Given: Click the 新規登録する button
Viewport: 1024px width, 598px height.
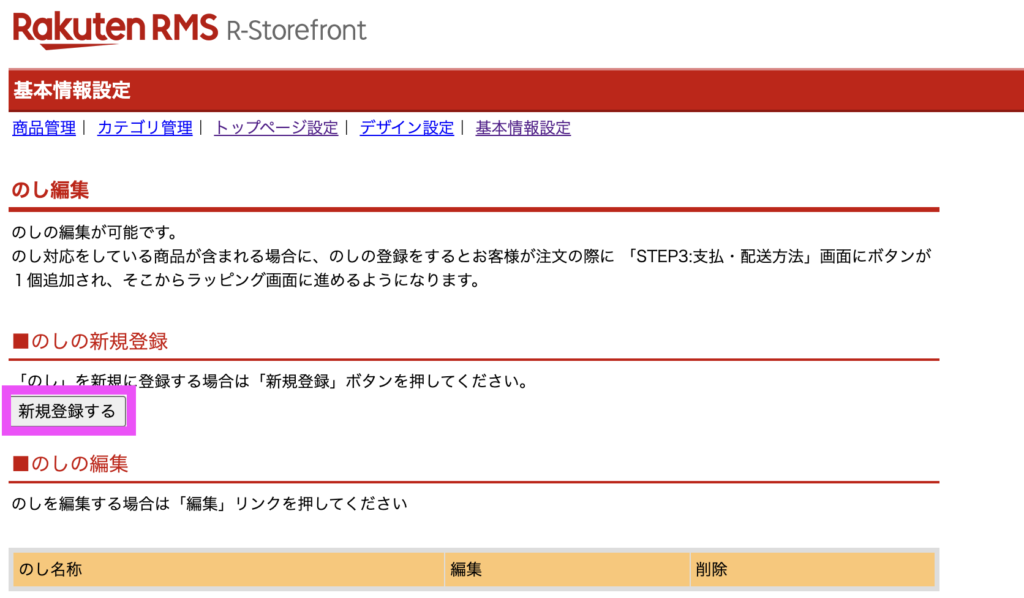Looking at the screenshot, I should pos(67,411).
